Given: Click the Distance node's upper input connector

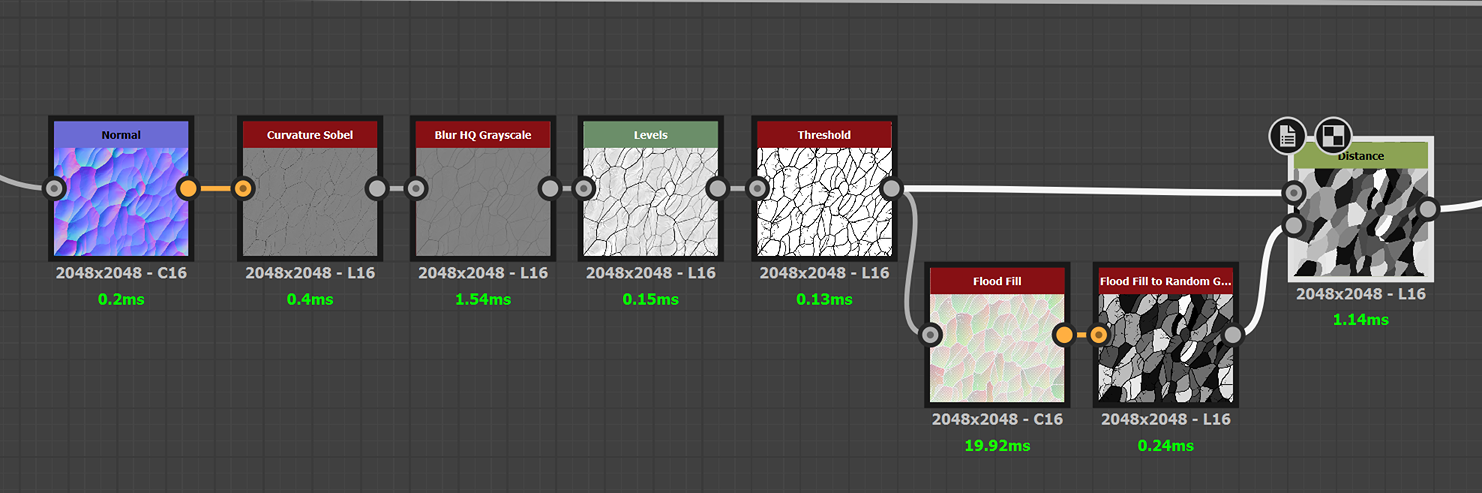Looking at the screenshot, I should pos(1294,192).
